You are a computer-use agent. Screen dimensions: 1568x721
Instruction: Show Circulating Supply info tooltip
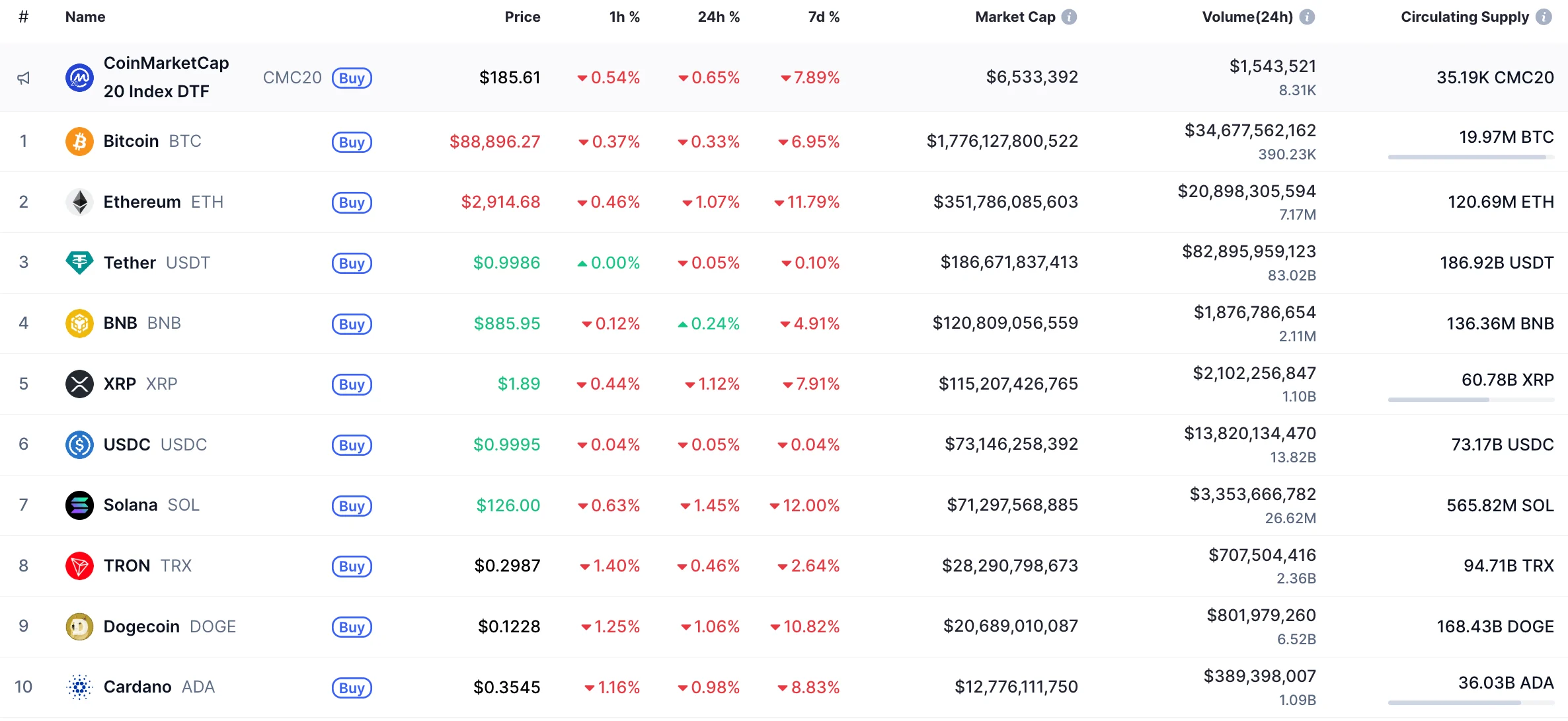tap(1544, 17)
